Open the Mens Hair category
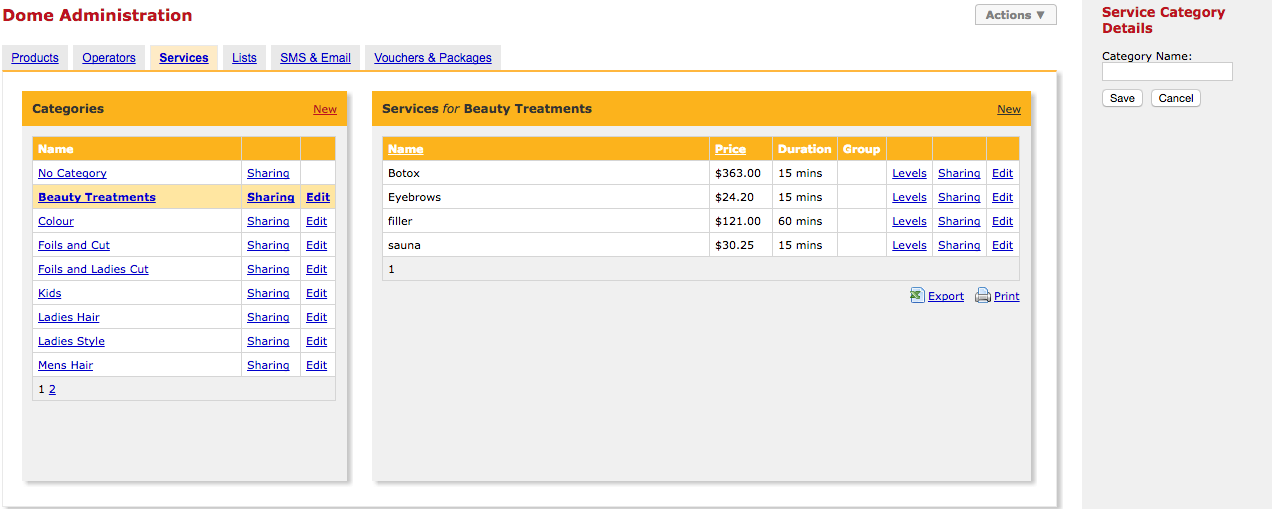This screenshot has height=509, width=1272. pyautogui.click(x=65, y=365)
